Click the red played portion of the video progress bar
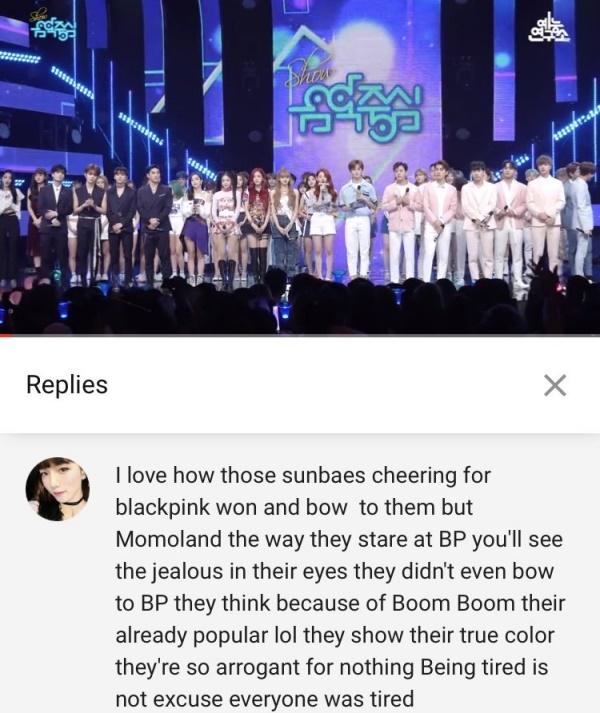The width and height of the screenshot is (600, 713). click(6, 336)
